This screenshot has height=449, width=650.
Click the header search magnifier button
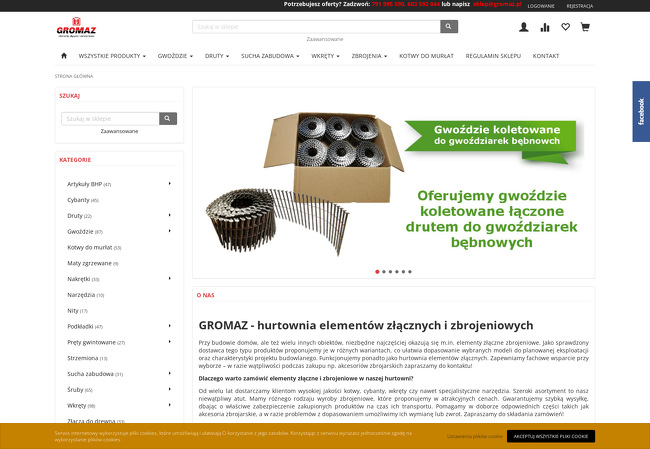tap(449, 27)
